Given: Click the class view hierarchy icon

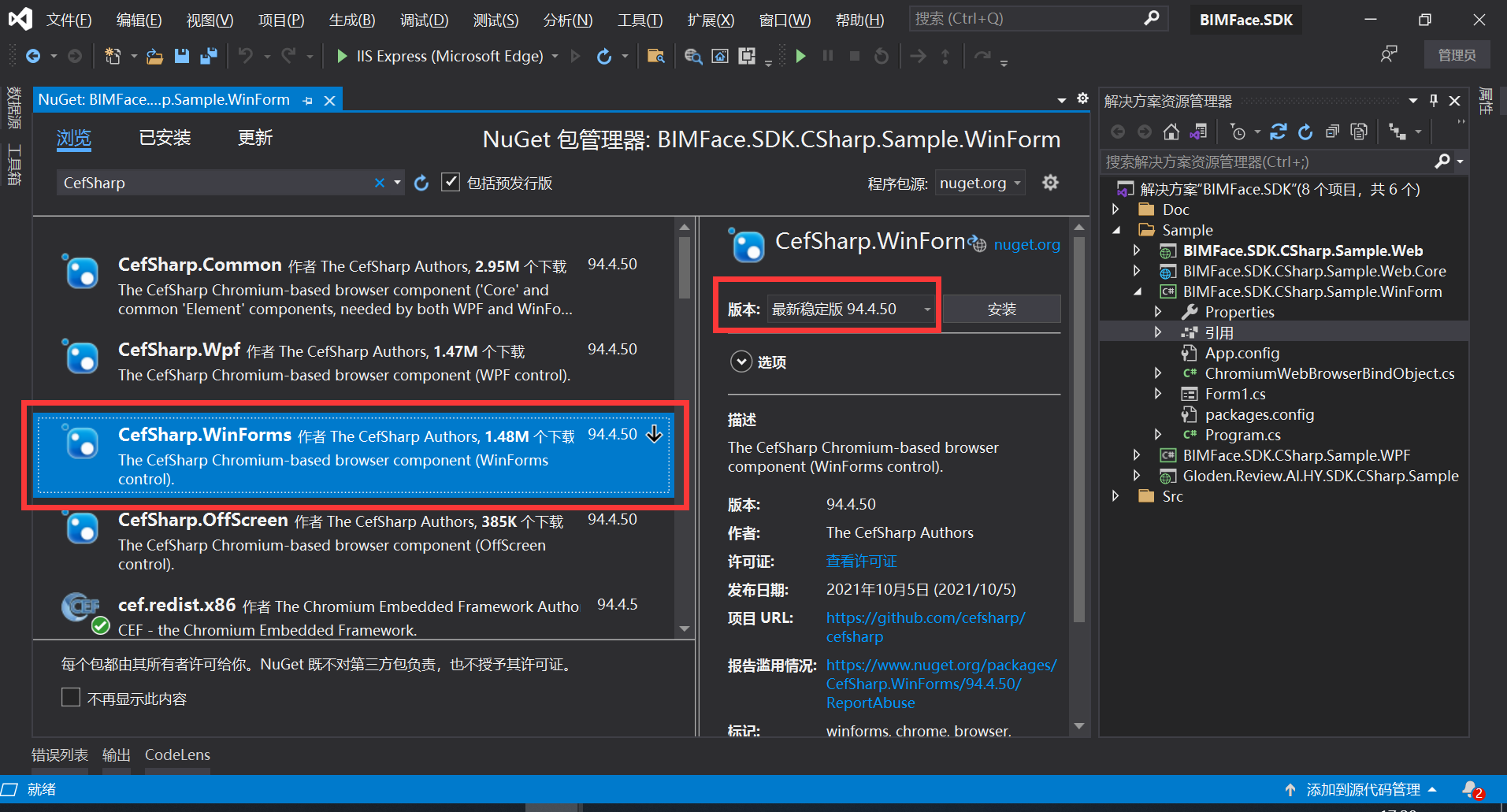Looking at the screenshot, I should coord(1398,132).
